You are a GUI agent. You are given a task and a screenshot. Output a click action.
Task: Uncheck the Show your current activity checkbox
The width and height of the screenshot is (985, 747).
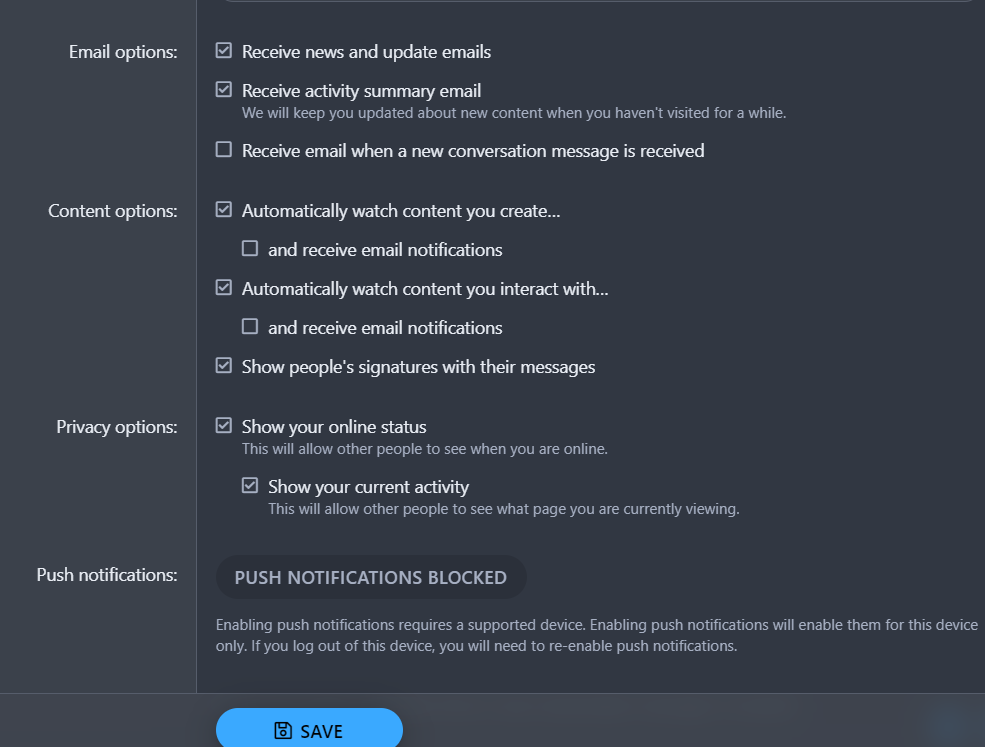point(250,485)
